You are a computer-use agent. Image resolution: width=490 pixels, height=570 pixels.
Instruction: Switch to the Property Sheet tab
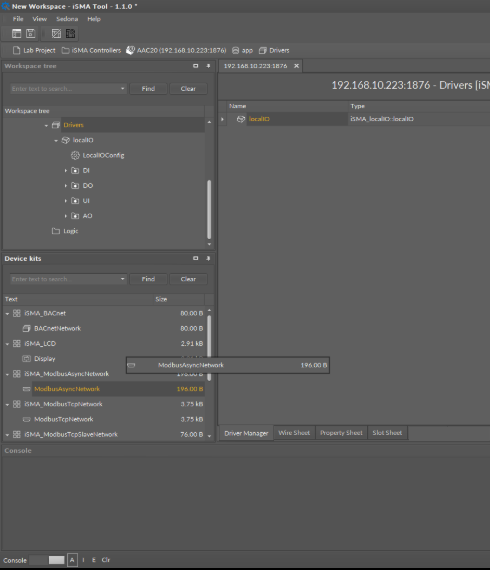pyautogui.click(x=341, y=433)
